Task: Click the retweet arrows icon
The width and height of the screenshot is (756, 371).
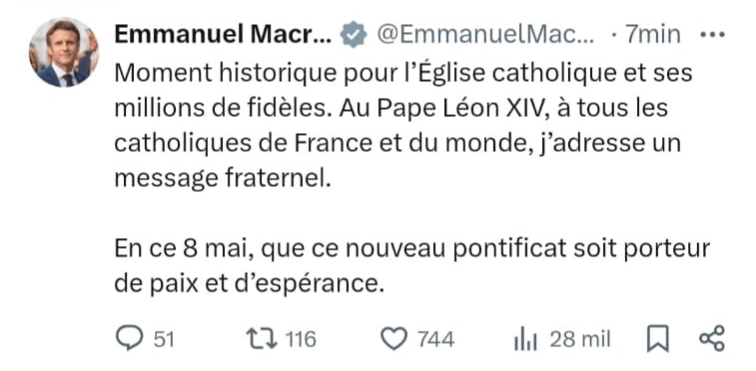Action: coord(262,339)
